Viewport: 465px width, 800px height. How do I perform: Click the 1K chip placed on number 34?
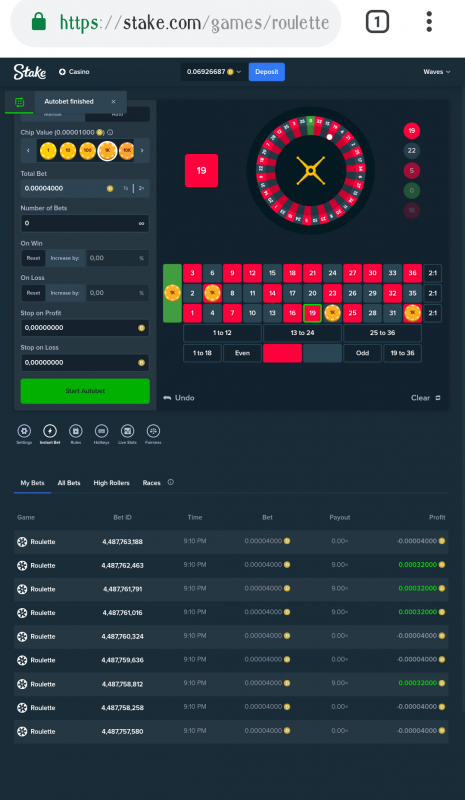[412, 313]
